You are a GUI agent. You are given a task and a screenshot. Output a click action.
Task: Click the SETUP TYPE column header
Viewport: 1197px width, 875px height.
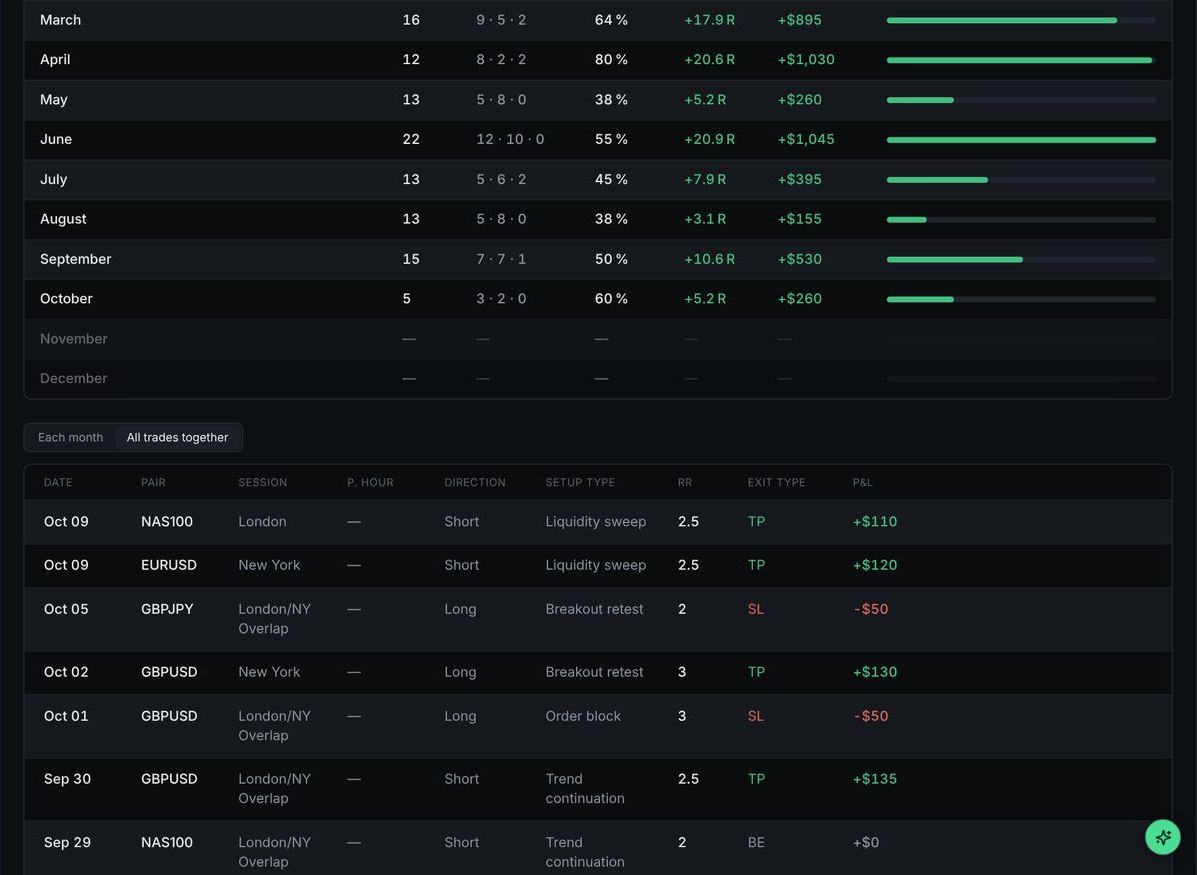tap(580, 483)
